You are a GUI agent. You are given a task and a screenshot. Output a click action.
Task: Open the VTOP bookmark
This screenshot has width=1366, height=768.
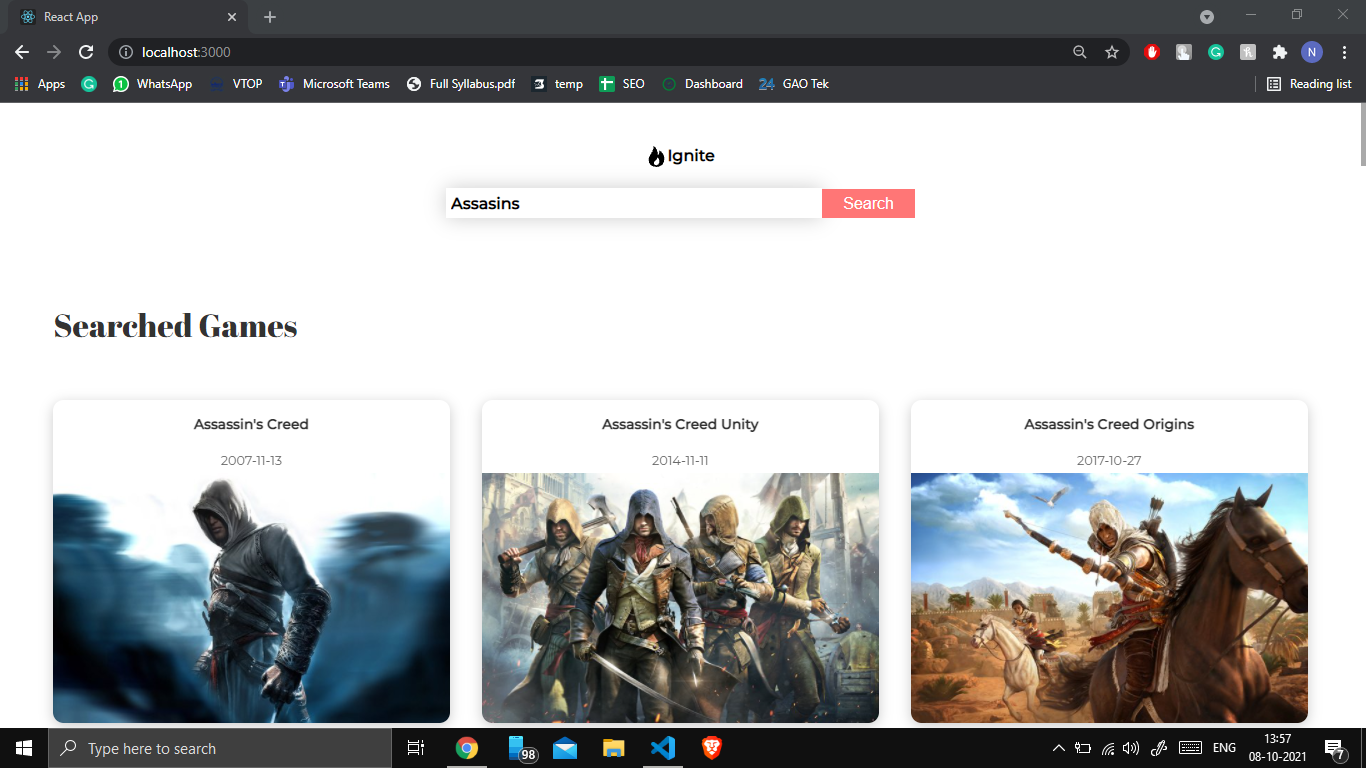(236, 84)
